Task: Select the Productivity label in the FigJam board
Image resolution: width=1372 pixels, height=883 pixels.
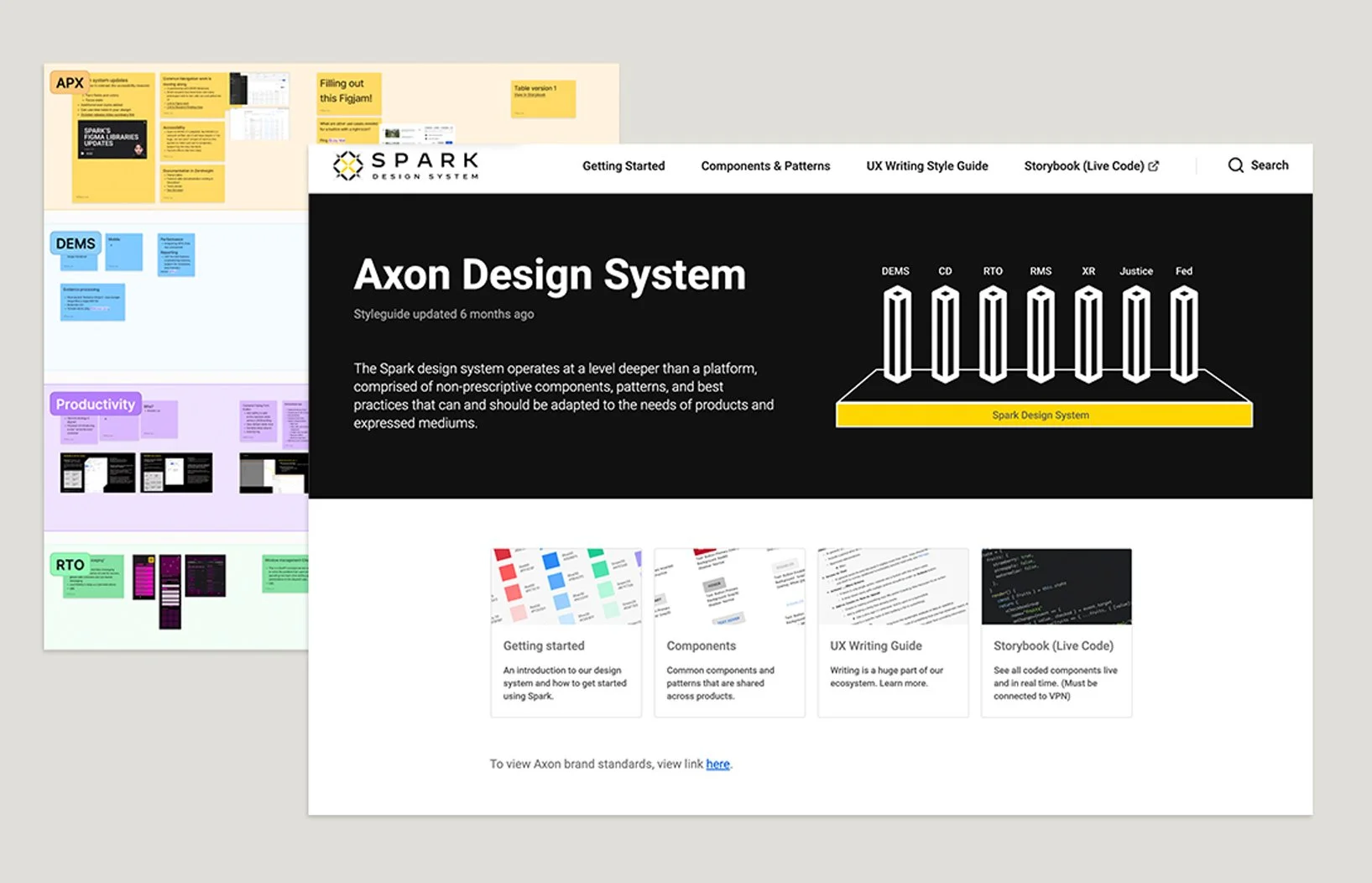Action: 95,404
